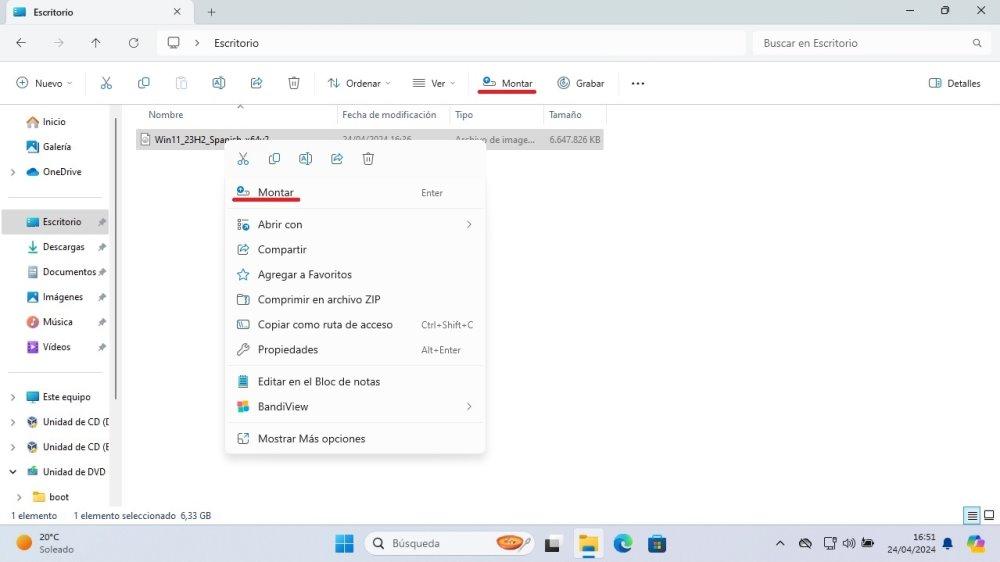Image resolution: width=1000 pixels, height=562 pixels.
Task: Click the See more three-dots button
Action: tap(638, 83)
